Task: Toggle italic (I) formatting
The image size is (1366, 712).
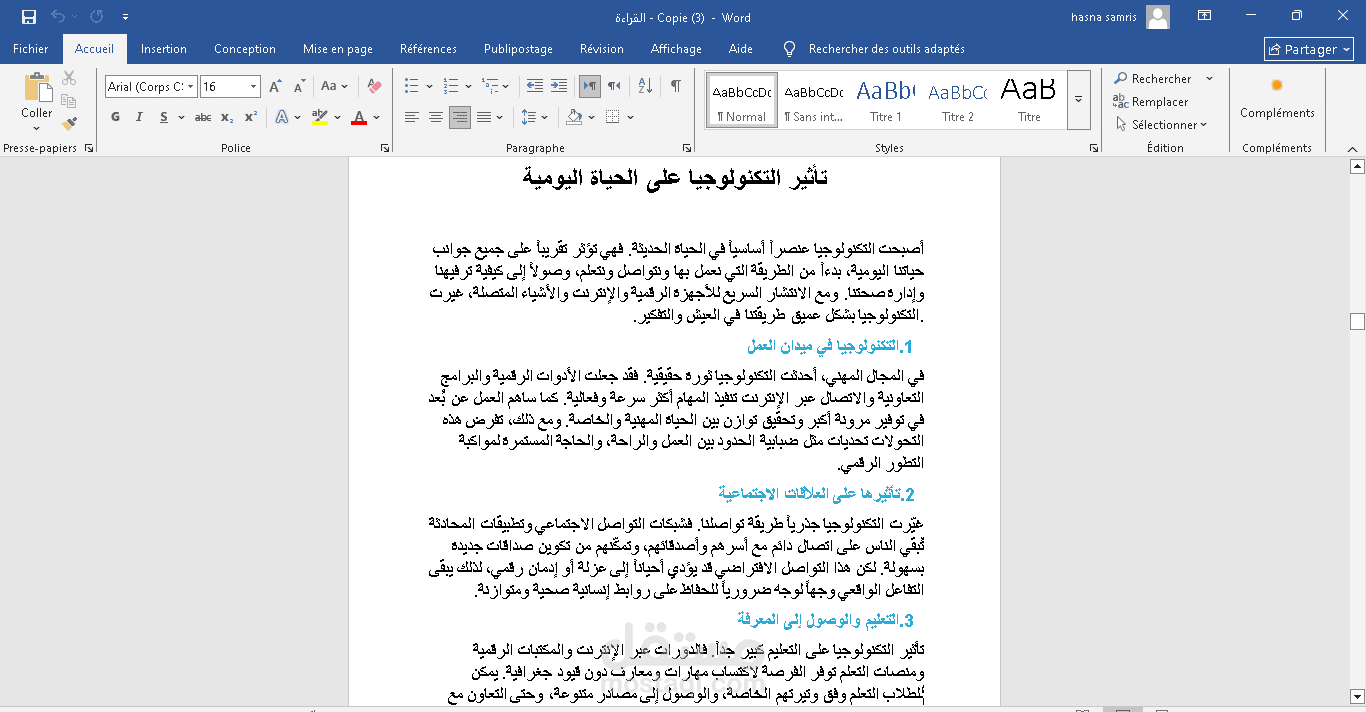Action: (140, 117)
